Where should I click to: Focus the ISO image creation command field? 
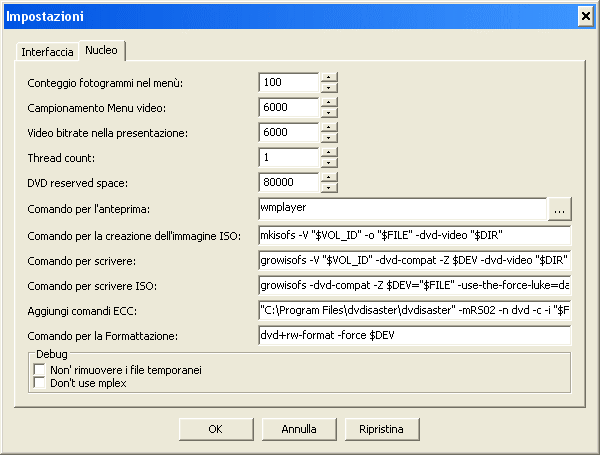point(412,235)
